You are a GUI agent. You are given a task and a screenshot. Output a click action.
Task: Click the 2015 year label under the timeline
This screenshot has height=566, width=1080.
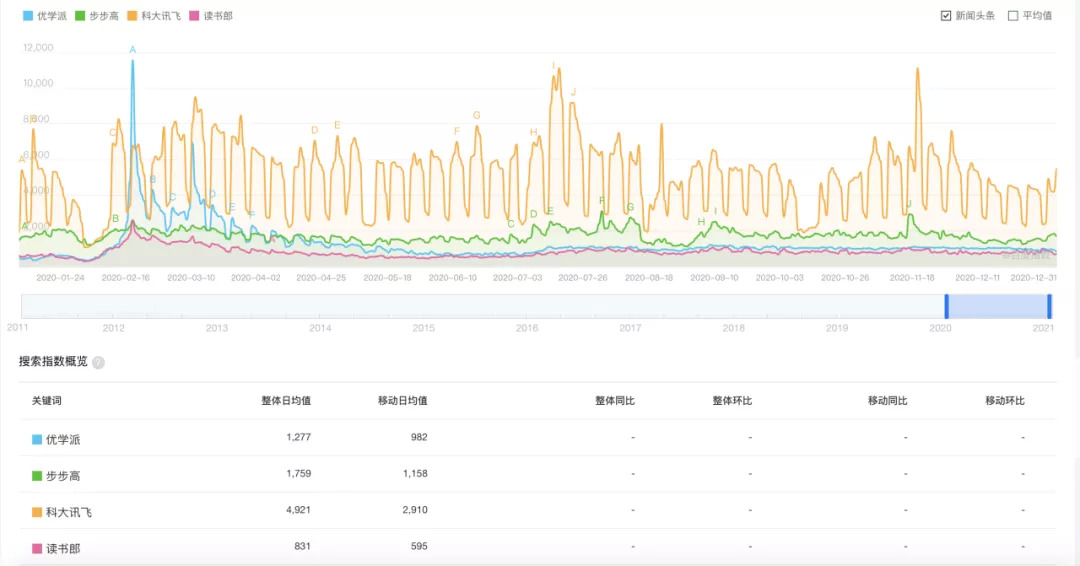click(424, 328)
